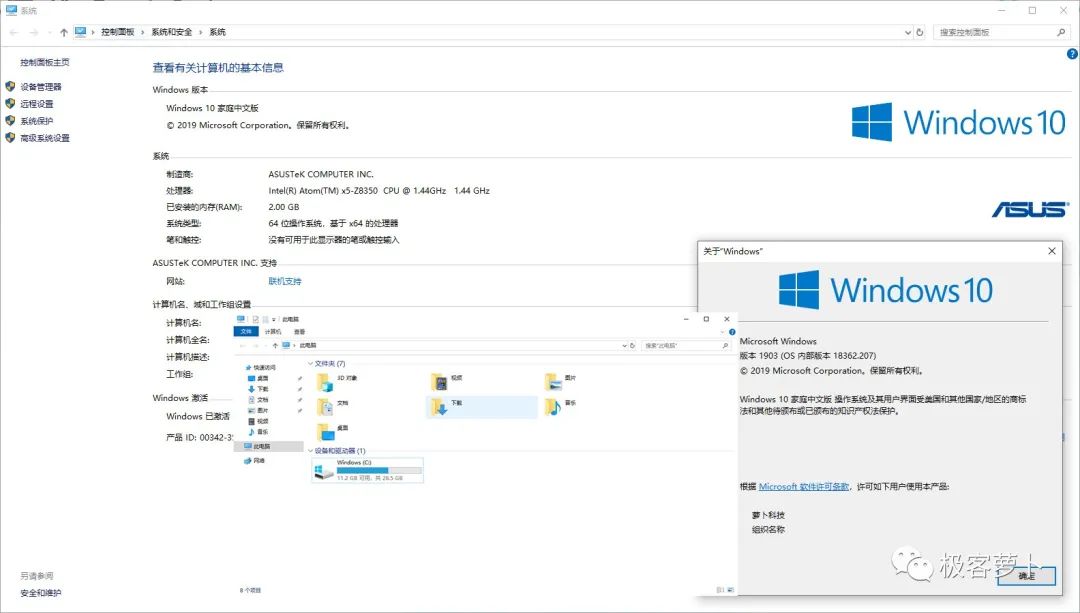Expand the File Explorer ribbon chevron

point(723,332)
